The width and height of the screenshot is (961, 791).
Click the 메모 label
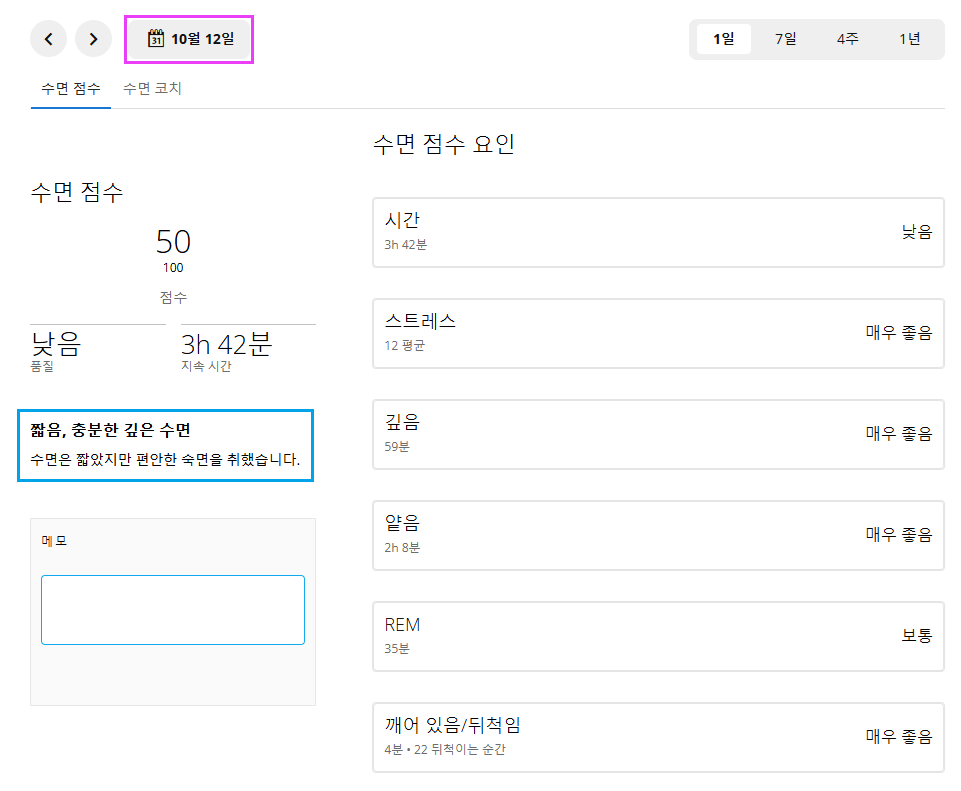coord(54,541)
